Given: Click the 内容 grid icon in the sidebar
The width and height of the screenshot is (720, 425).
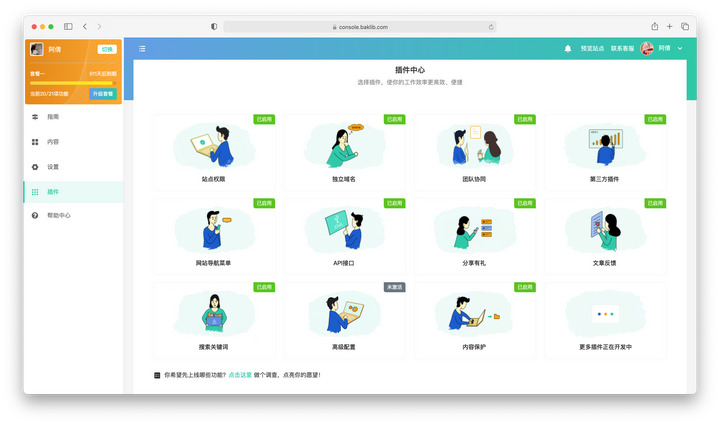Looking at the screenshot, I should click(35, 142).
